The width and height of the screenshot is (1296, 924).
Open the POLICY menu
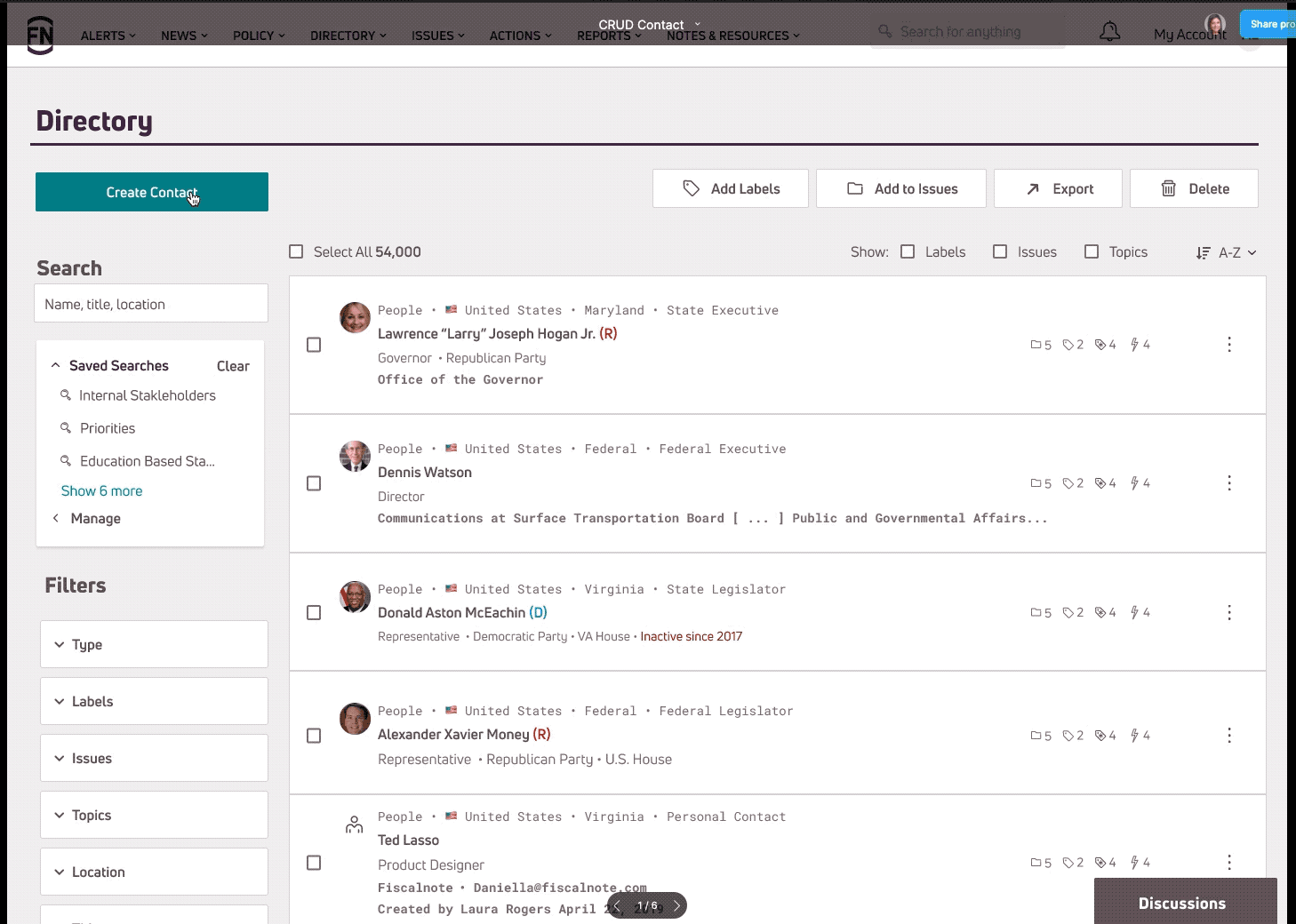(259, 36)
